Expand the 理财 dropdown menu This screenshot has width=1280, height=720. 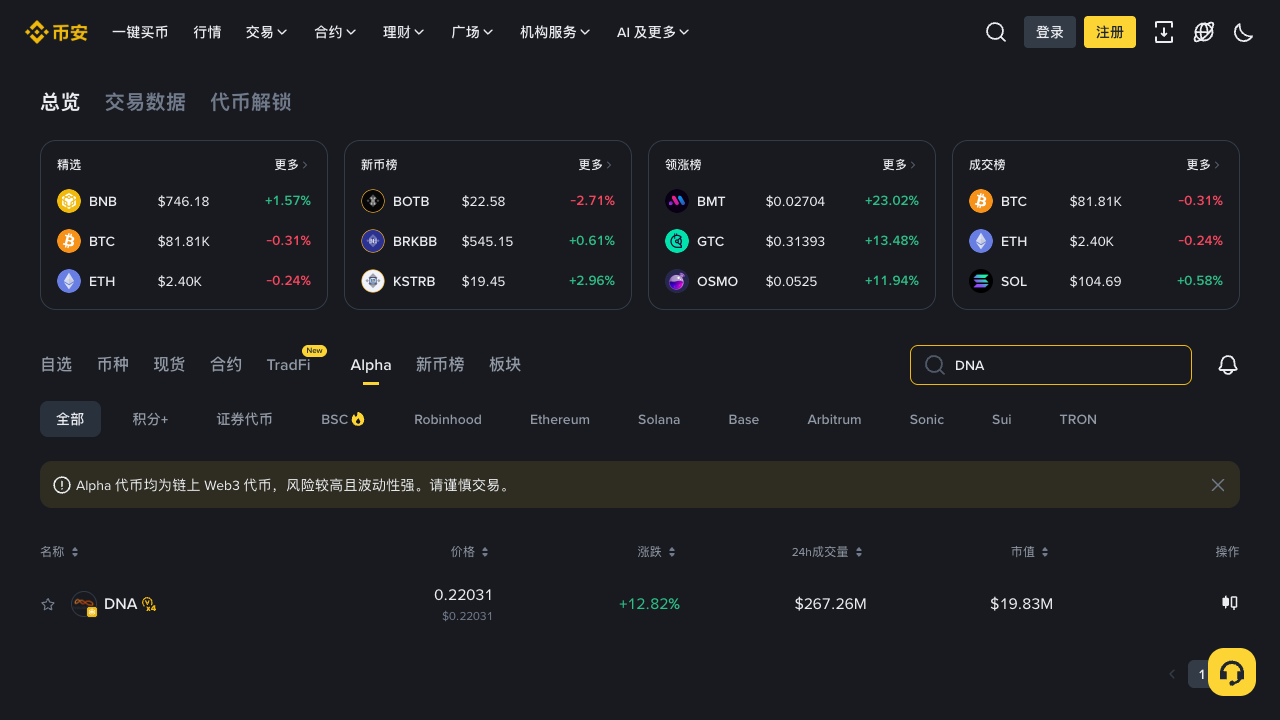pyautogui.click(x=404, y=32)
